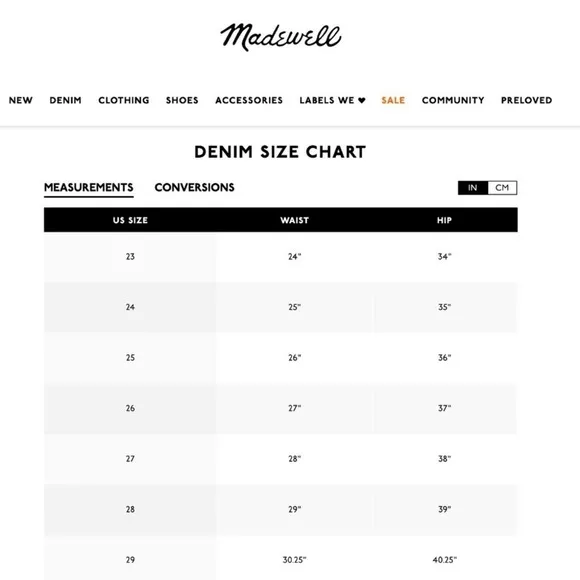Screen dimensions: 580x580
Task: Click the Hip column header
Action: coord(444,220)
